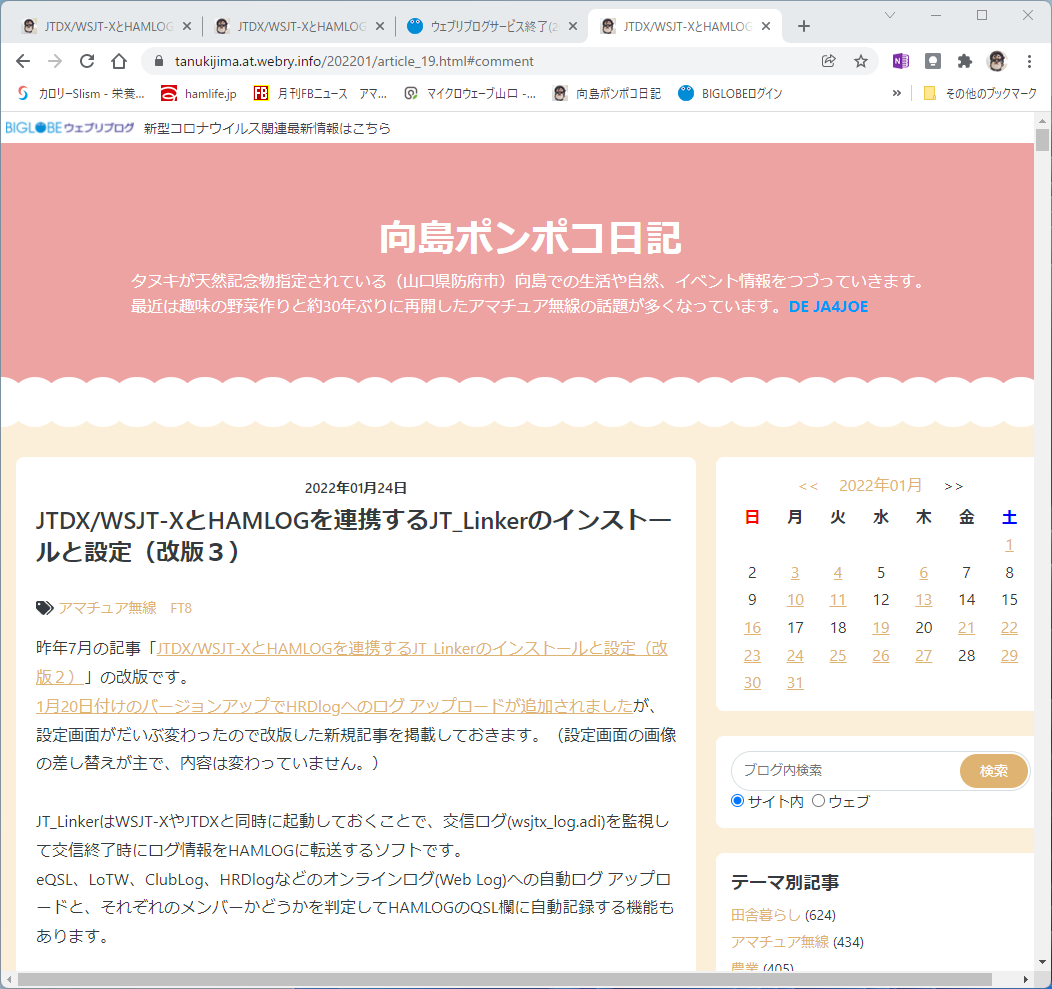Image resolution: width=1052 pixels, height=989 pixels.
Task: Open the side panel extension icon
Action: (933, 61)
